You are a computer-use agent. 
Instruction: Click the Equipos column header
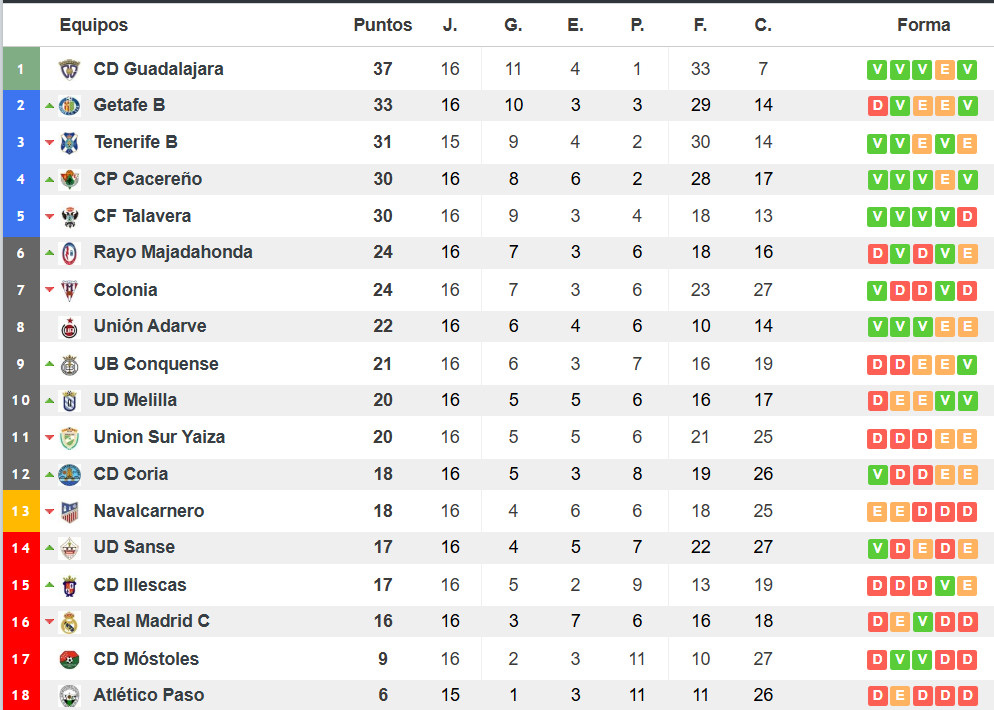point(94,25)
